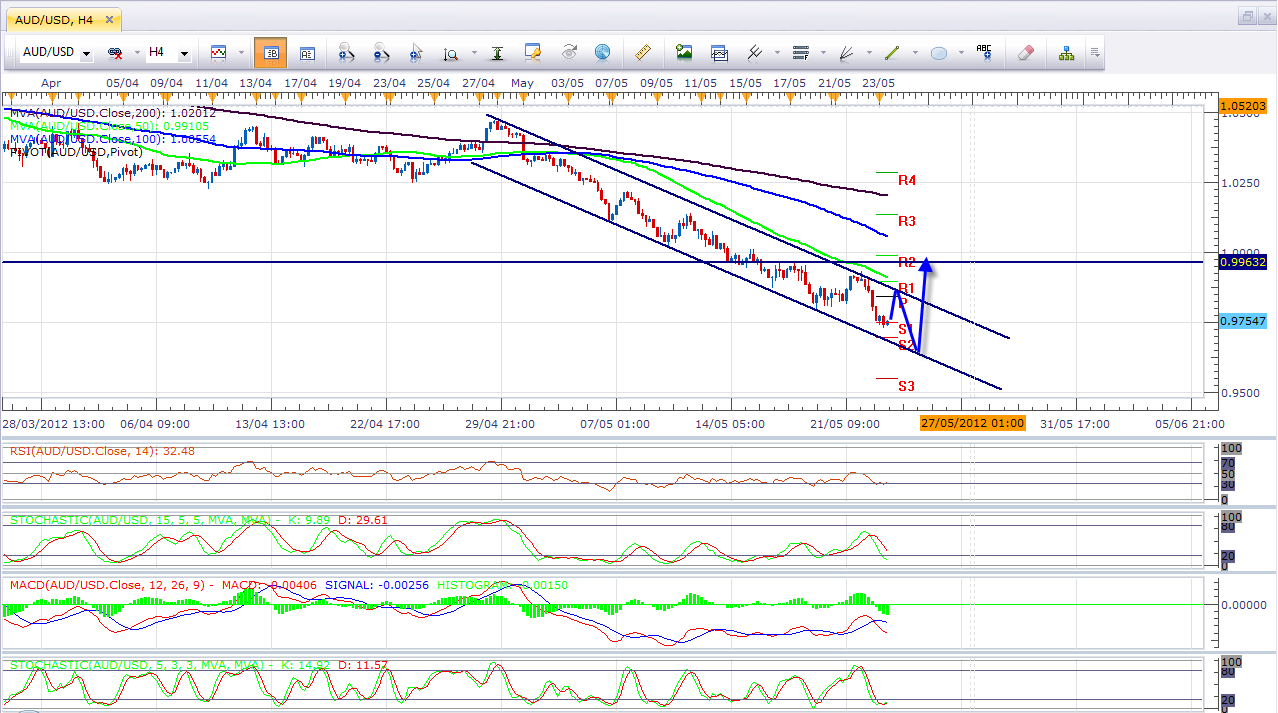This screenshot has width=1278, height=713.
Task: Select the eraser tool
Action: pos(1025,53)
